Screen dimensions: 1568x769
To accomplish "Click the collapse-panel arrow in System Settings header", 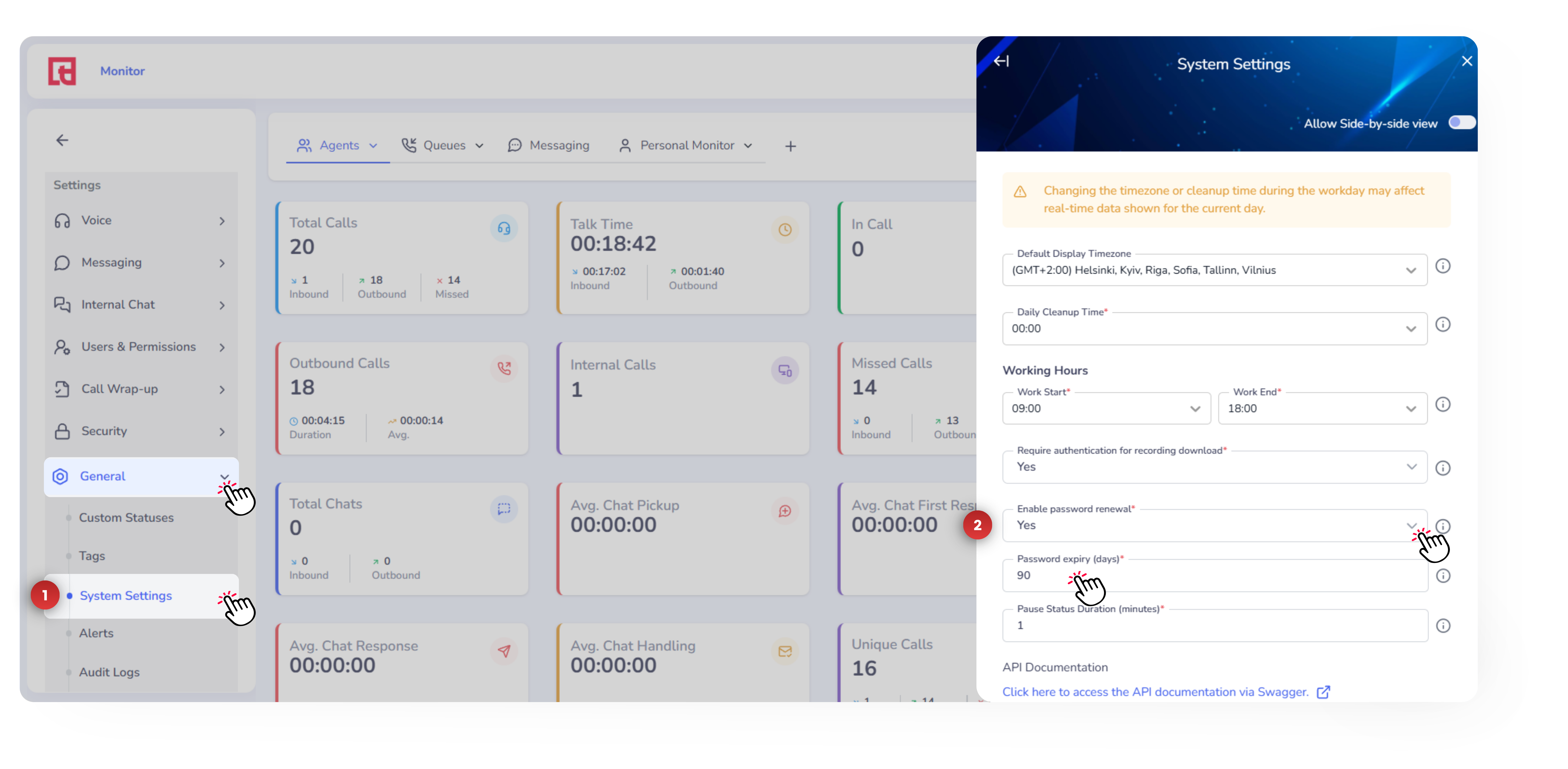I will click(x=1001, y=61).
